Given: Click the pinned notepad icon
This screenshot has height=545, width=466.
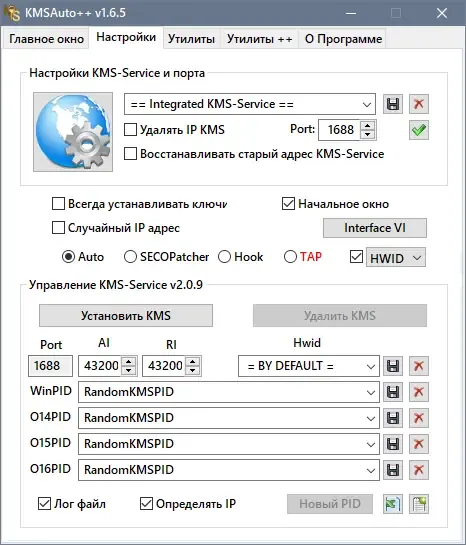Looking at the screenshot, I should point(419,504).
